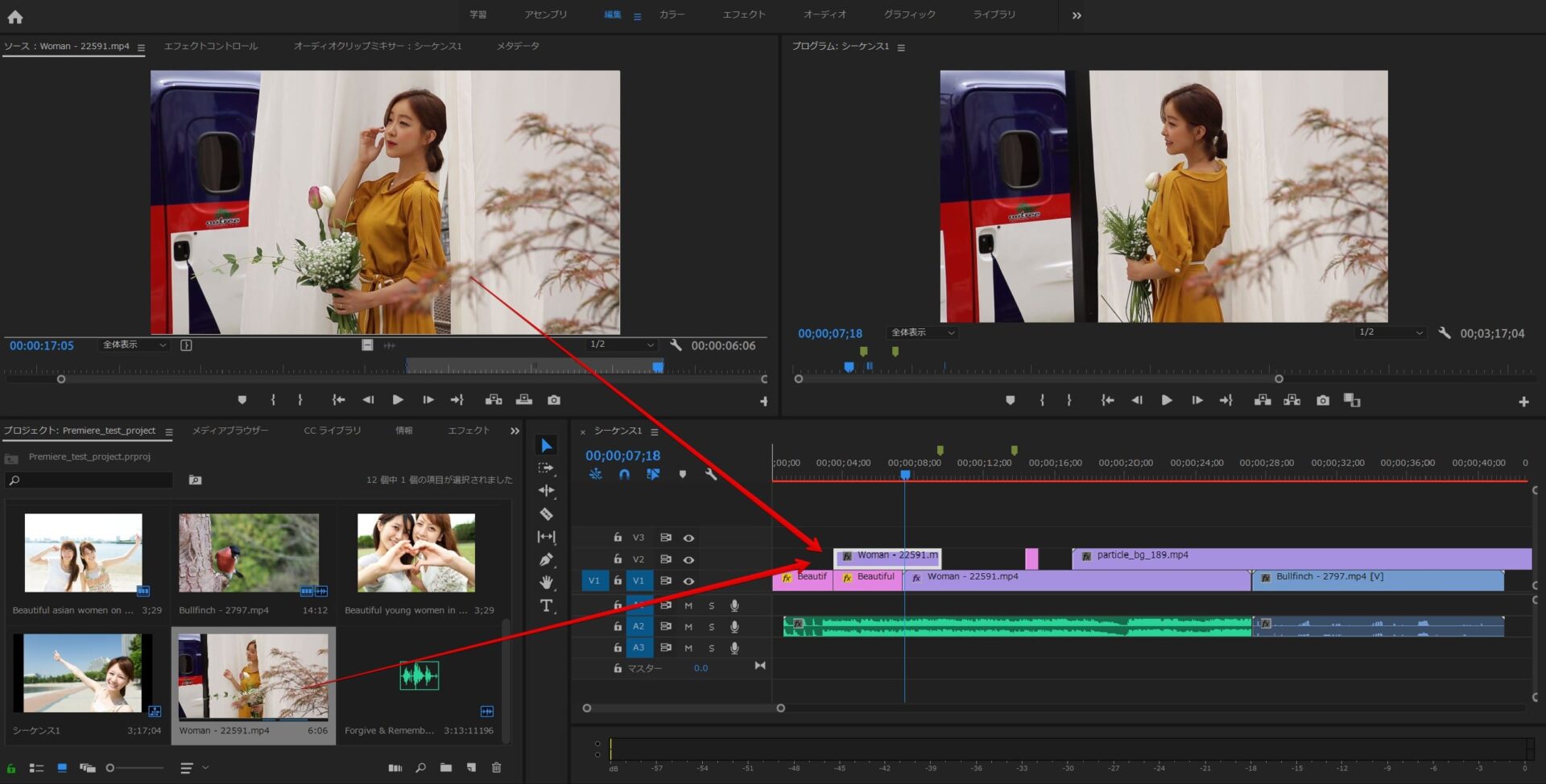Select the Razor tool in the toolbar
1546x784 pixels.
[x=546, y=514]
